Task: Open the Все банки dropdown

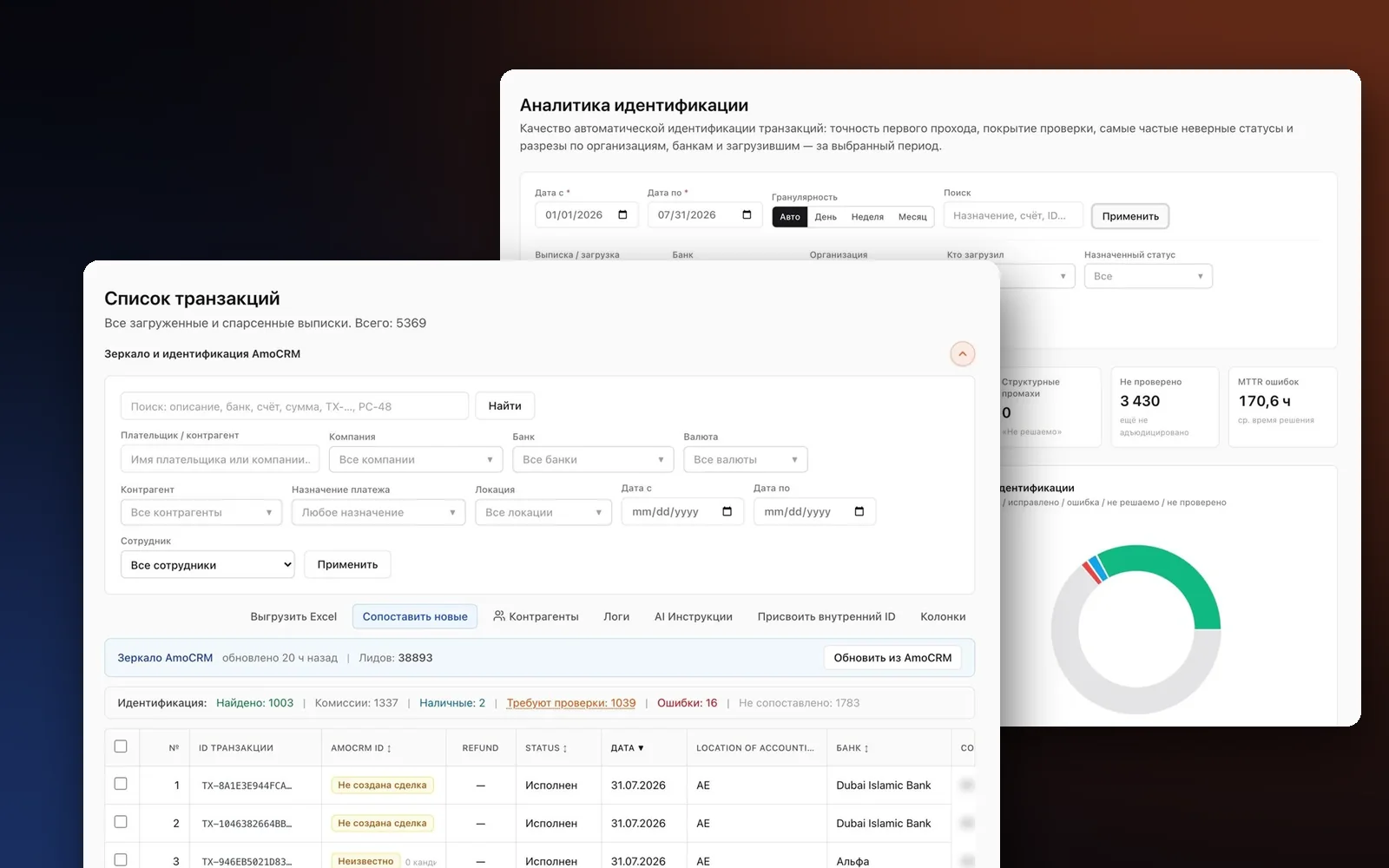Action: click(x=593, y=459)
